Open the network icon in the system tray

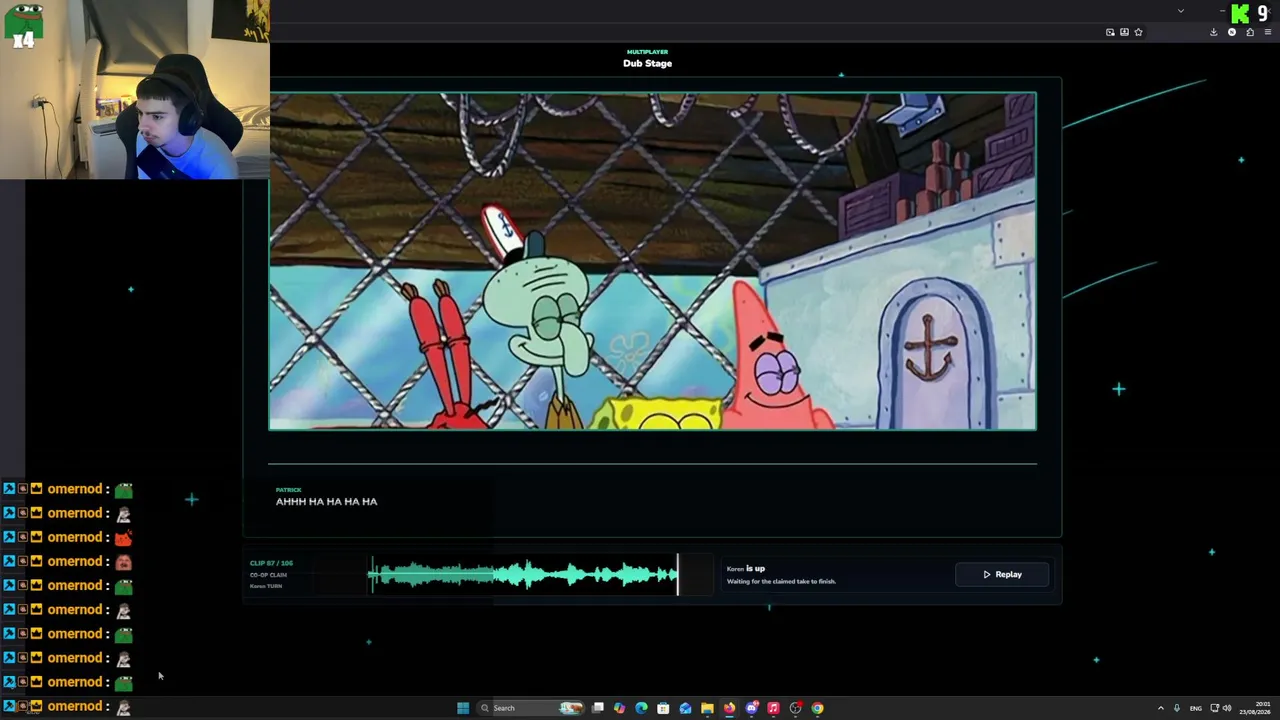(1215, 708)
